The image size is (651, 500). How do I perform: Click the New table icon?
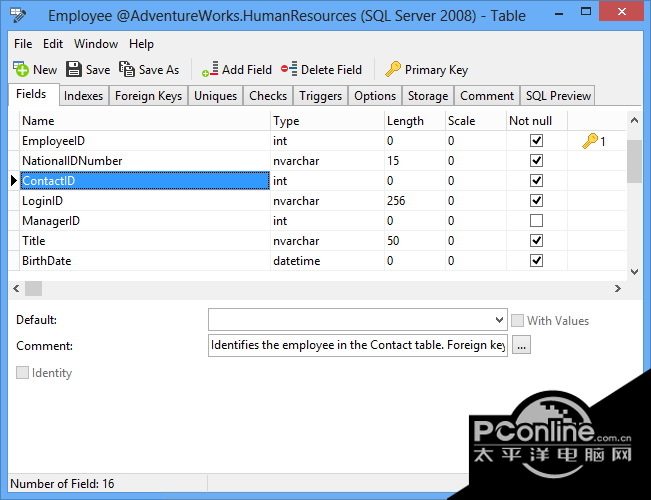point(21,69)
